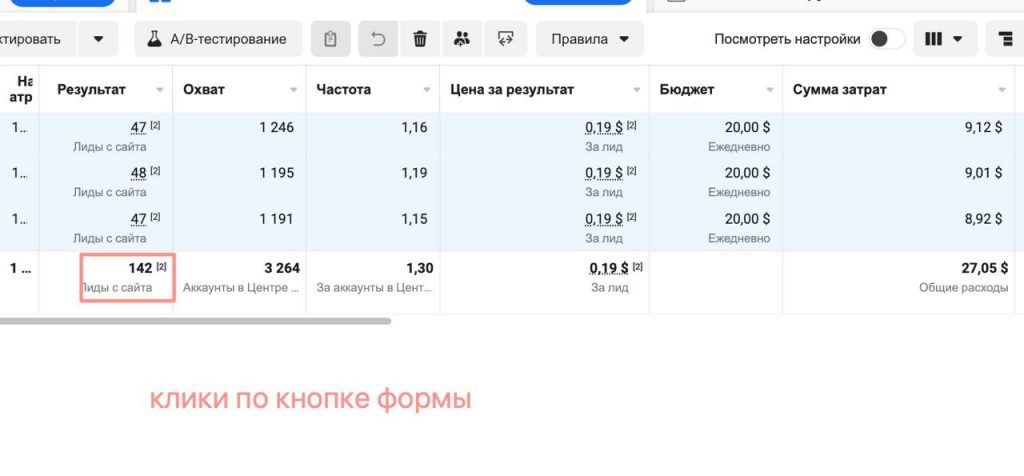Click the breakdown icon at toolbar right edge
The width and height of the screenshot is (1024, 476).
click(1003, 39)
